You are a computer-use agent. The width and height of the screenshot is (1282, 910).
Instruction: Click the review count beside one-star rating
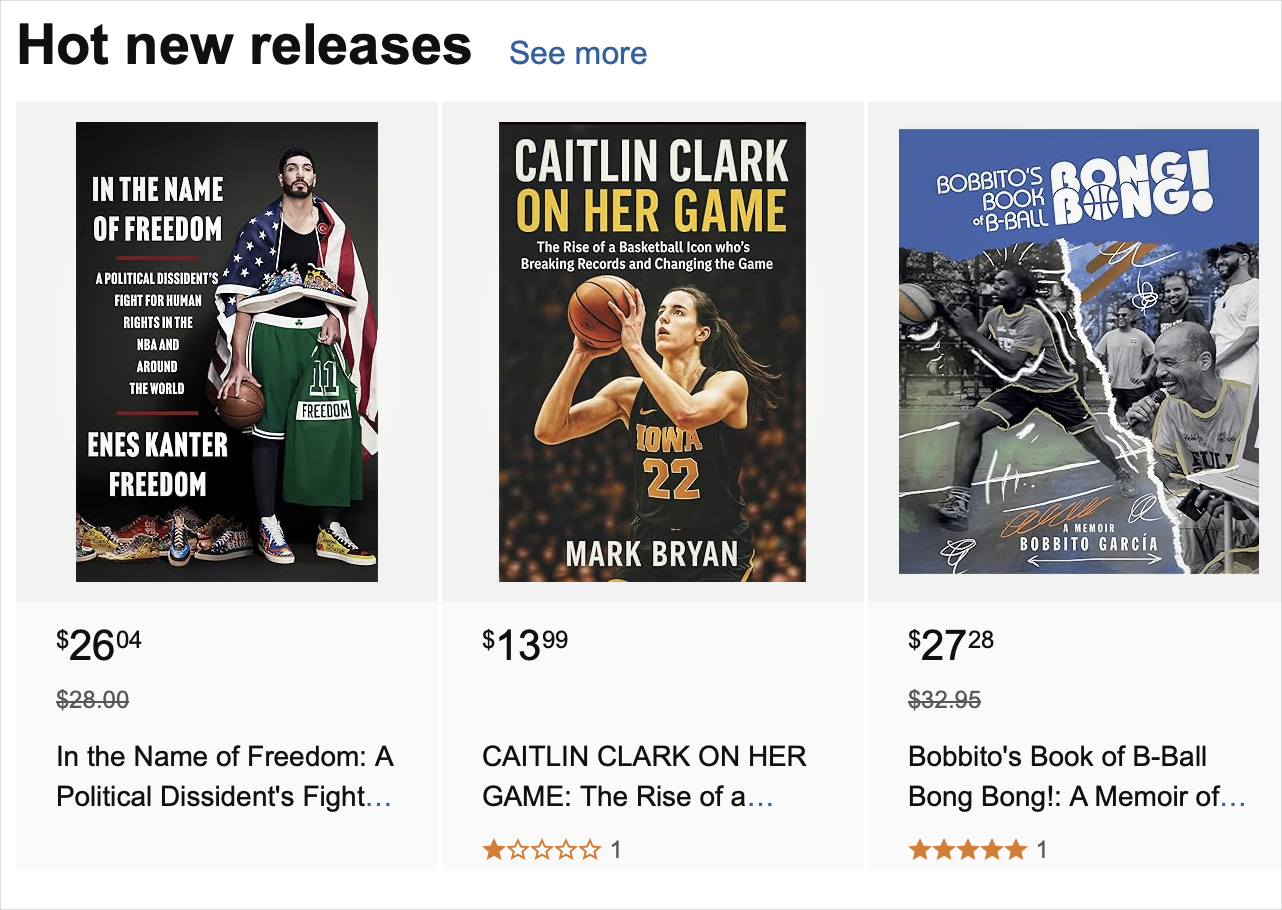pos(616,850)
